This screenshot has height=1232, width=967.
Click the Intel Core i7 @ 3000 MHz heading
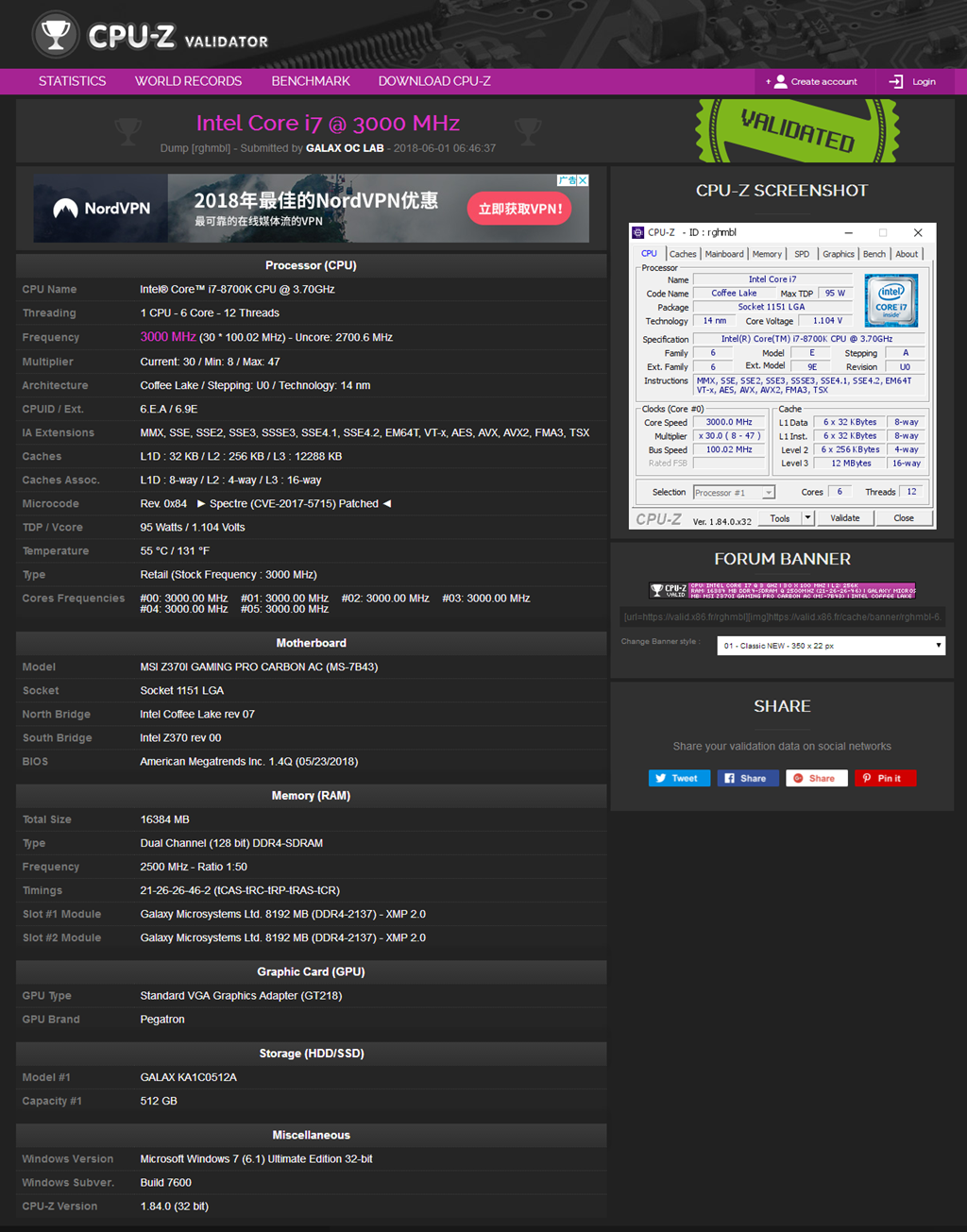point(328,123)
